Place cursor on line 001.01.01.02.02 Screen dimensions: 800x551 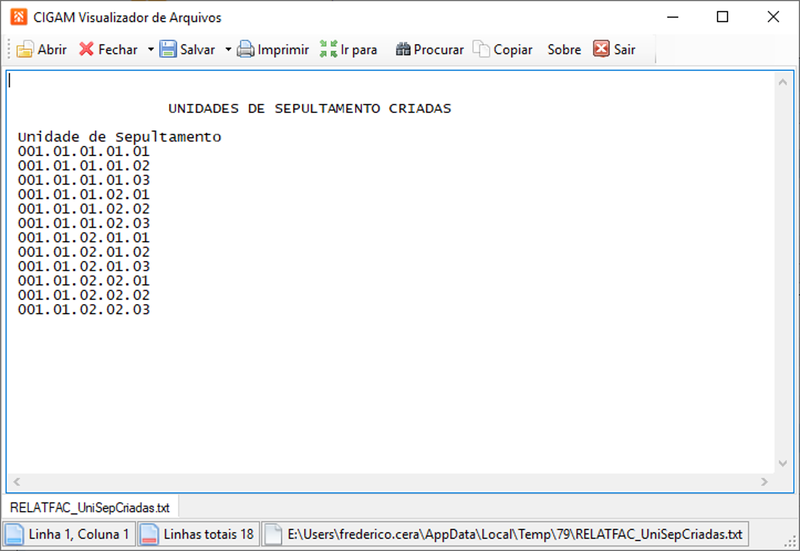click(x=84, y=209)
